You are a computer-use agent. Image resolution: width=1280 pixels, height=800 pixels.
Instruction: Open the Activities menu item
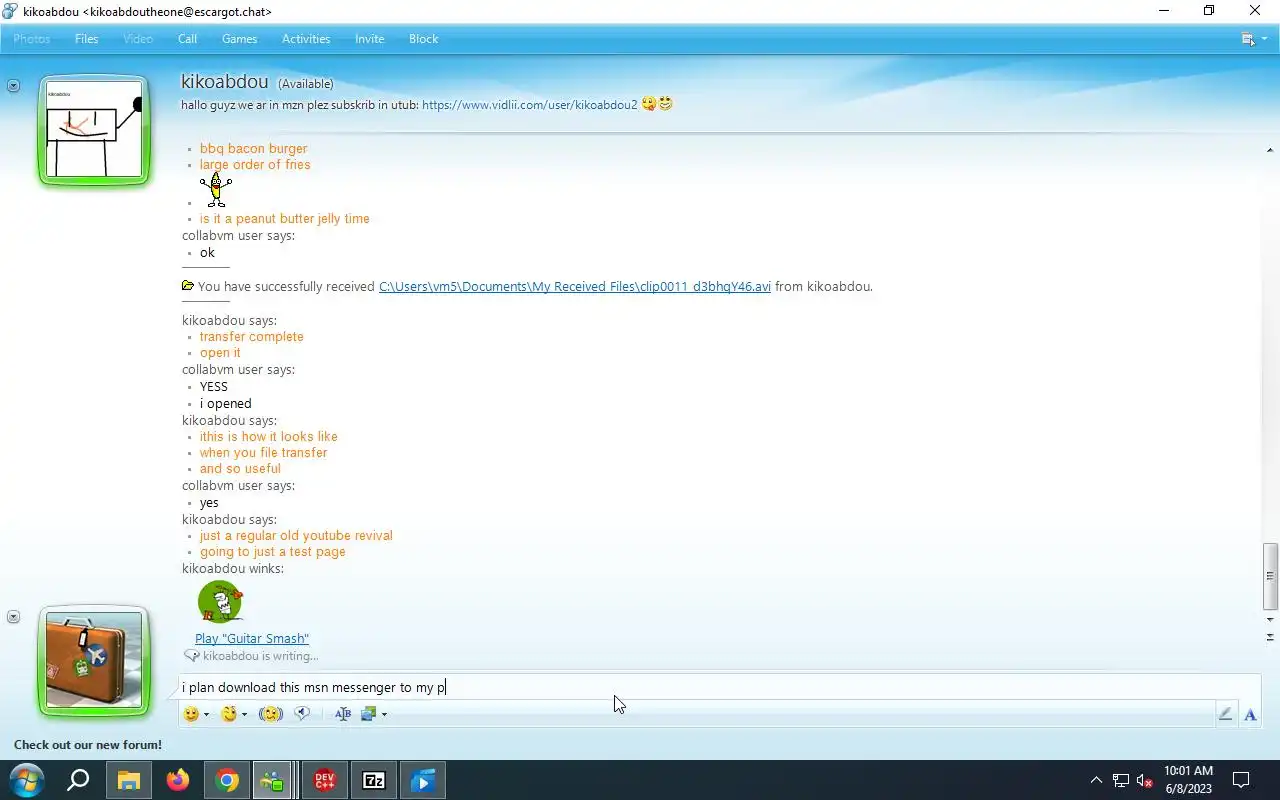306,39
